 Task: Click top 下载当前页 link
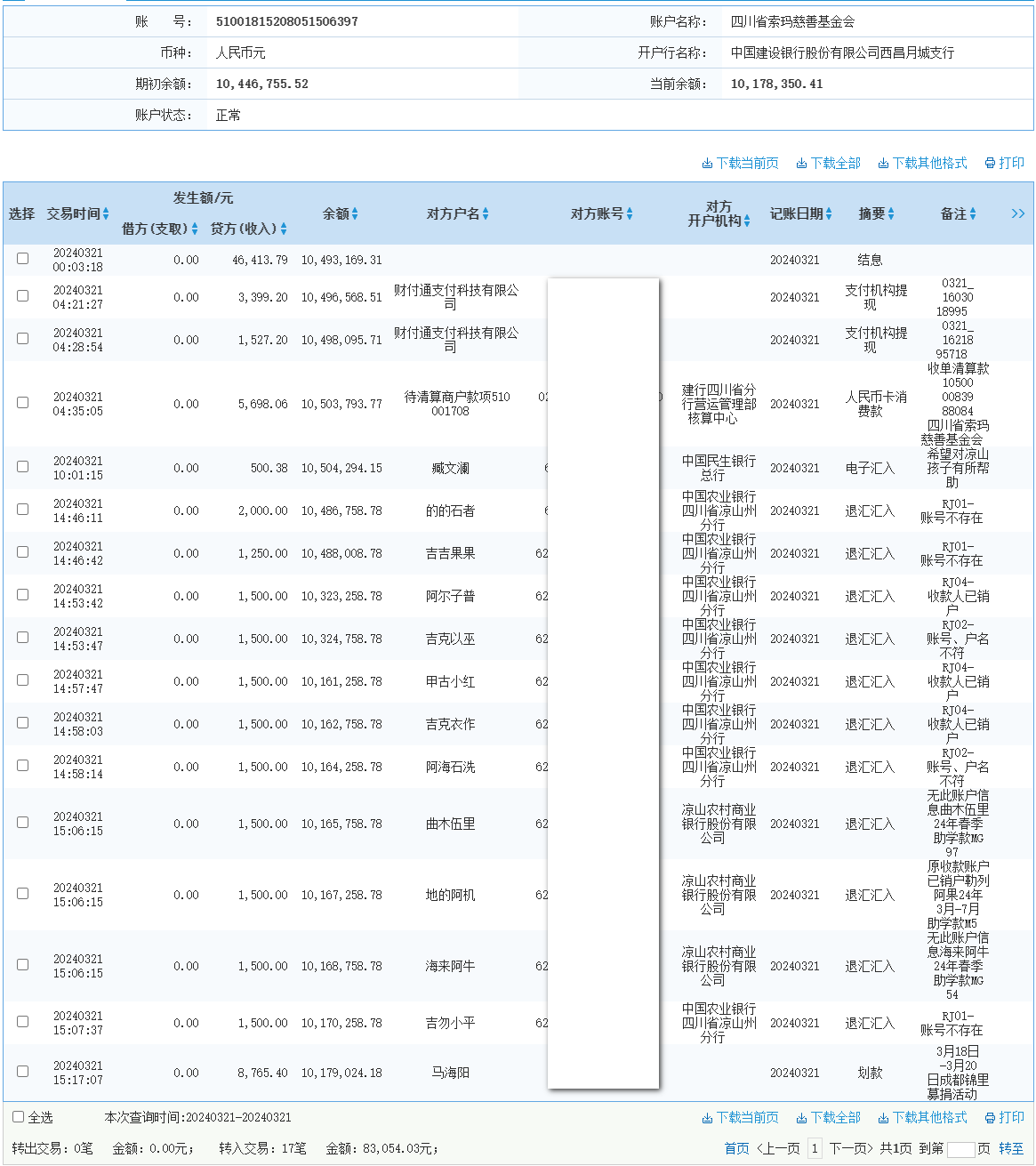click(x=748, y=164)
